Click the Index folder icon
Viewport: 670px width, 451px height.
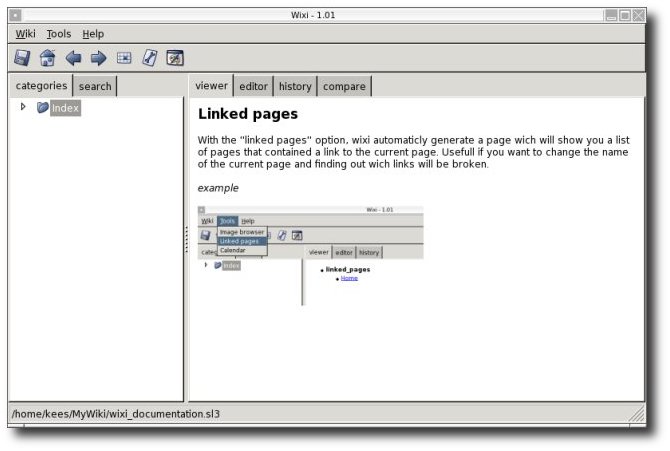[x=42, y=107]
